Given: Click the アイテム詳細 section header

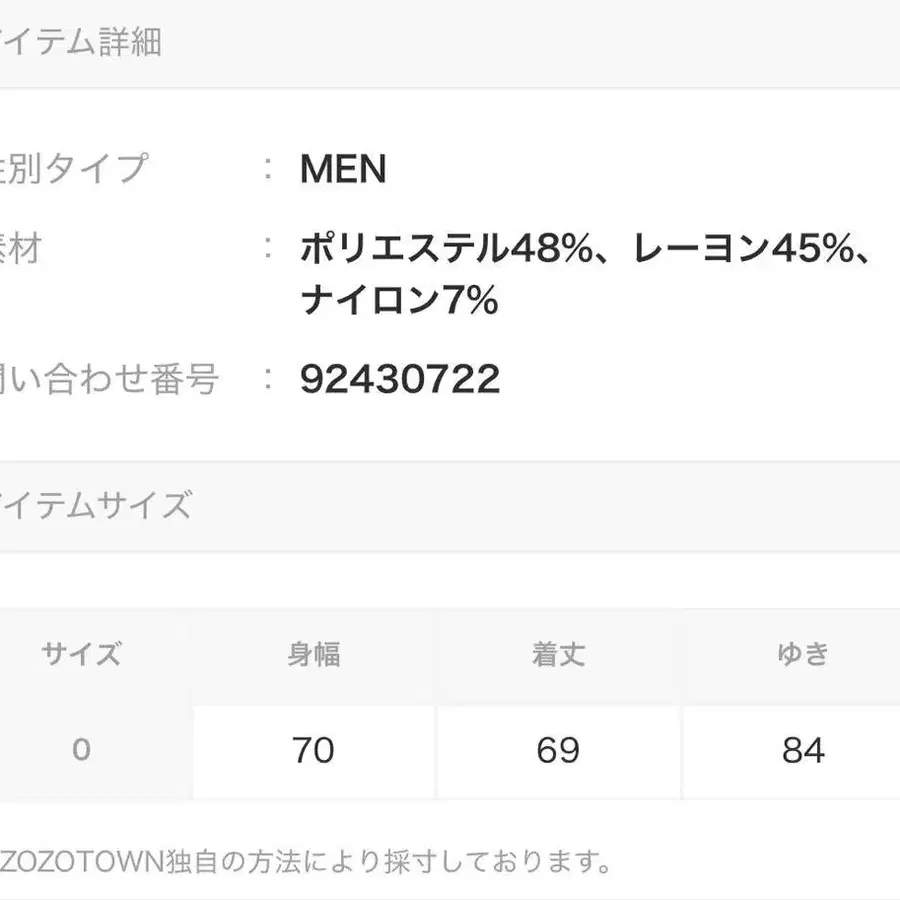Looking at the screenshot, I should pyautogui.click(x=80, y=43).
